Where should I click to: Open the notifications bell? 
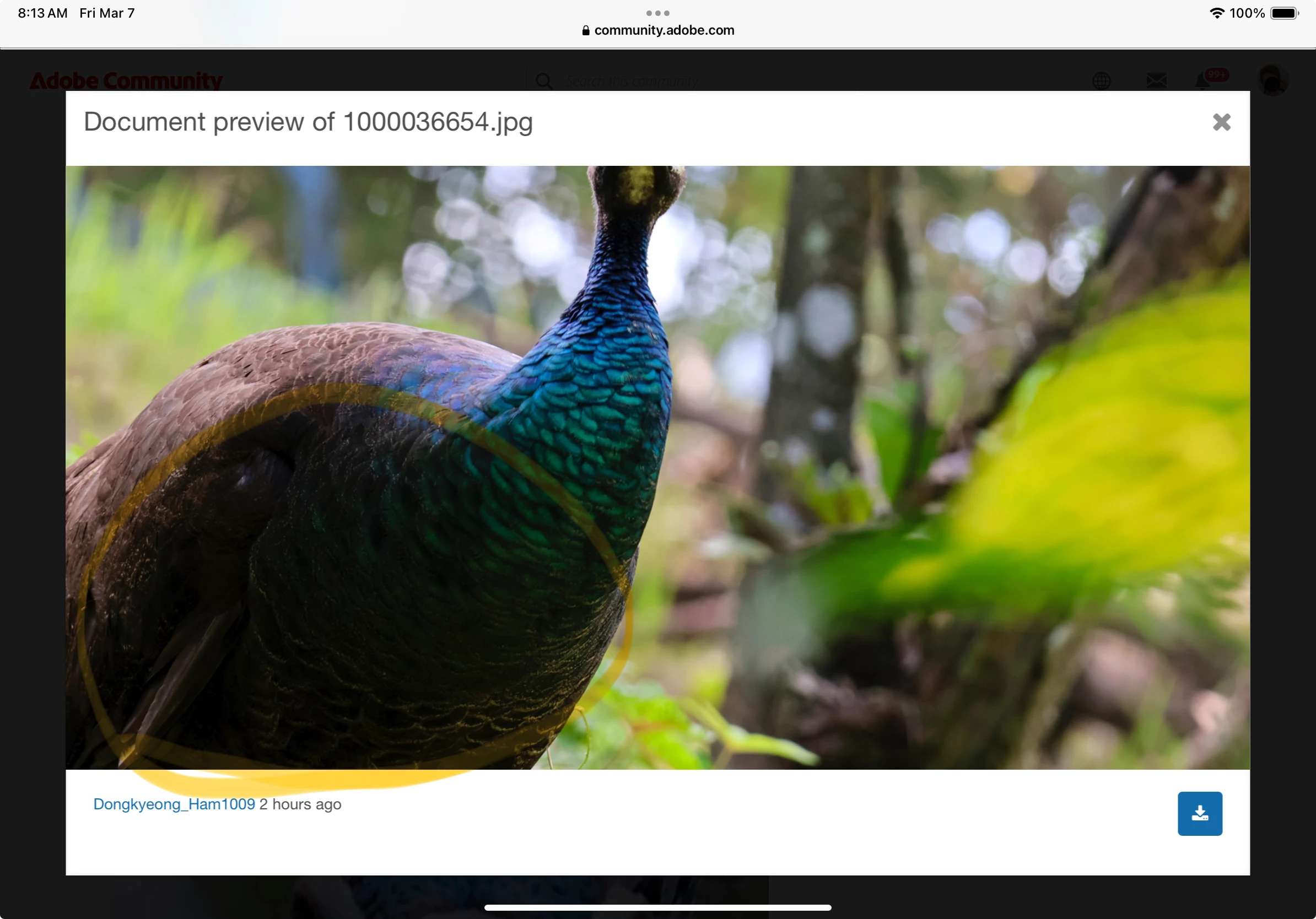click(x=1202, y=82)
